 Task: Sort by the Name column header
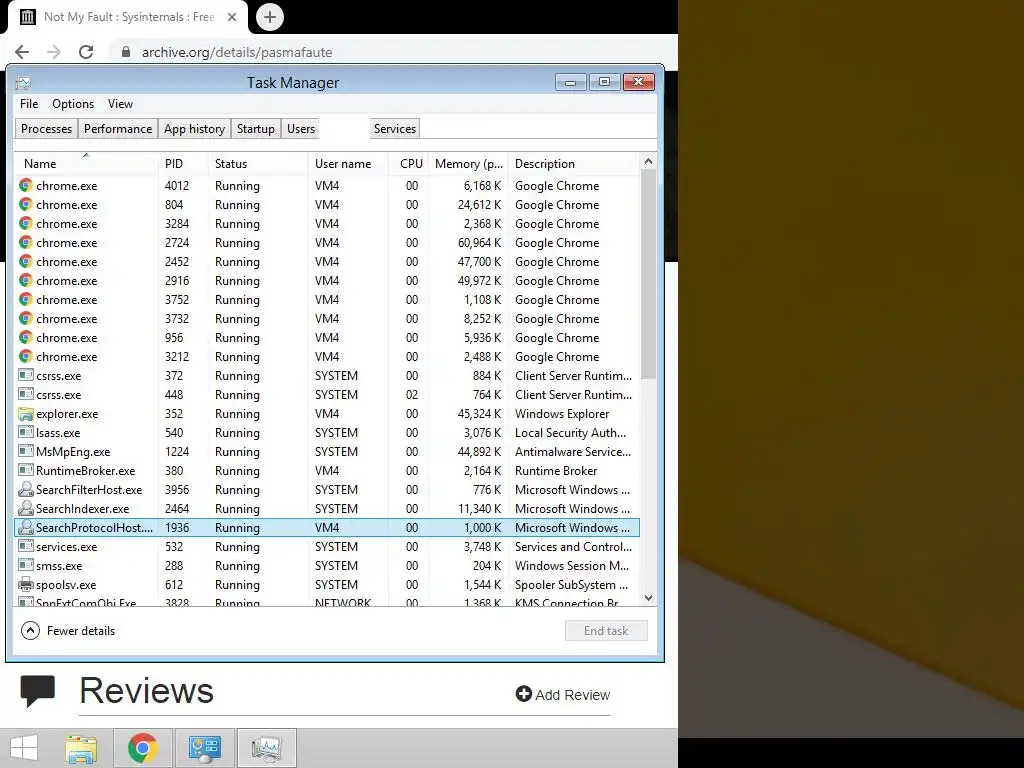tap(86, 164)
